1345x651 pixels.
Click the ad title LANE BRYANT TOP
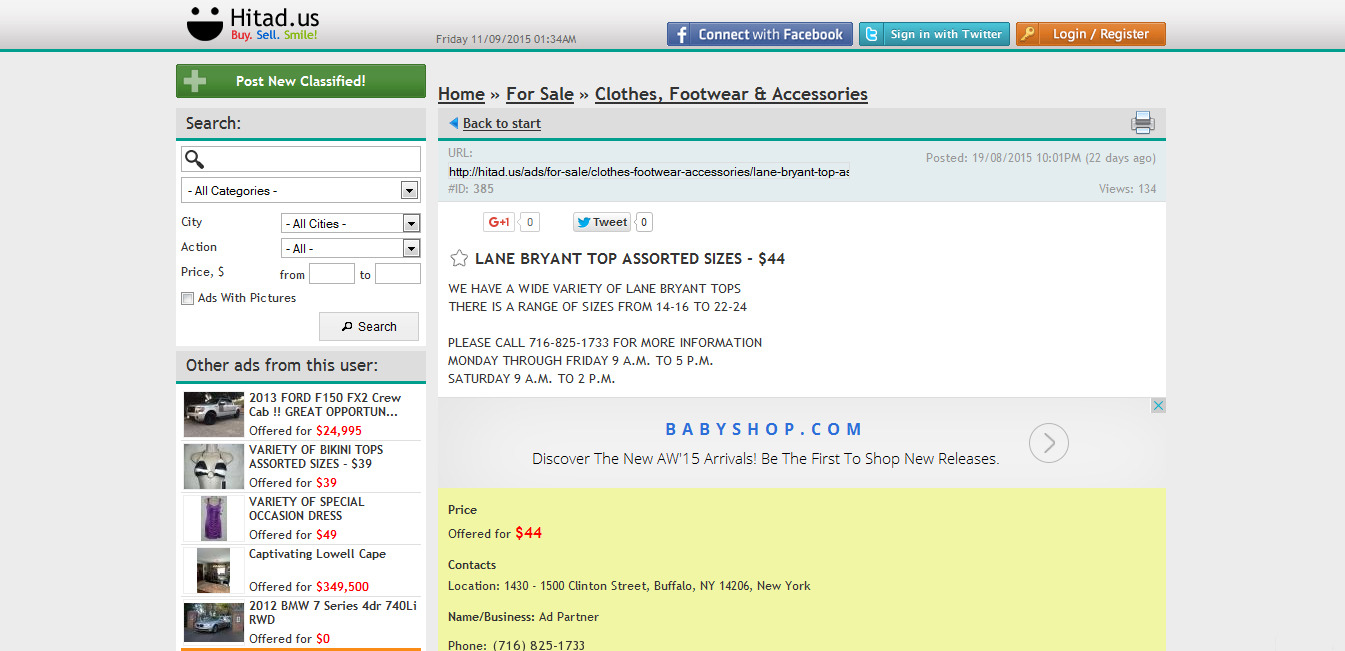[630, 258]
